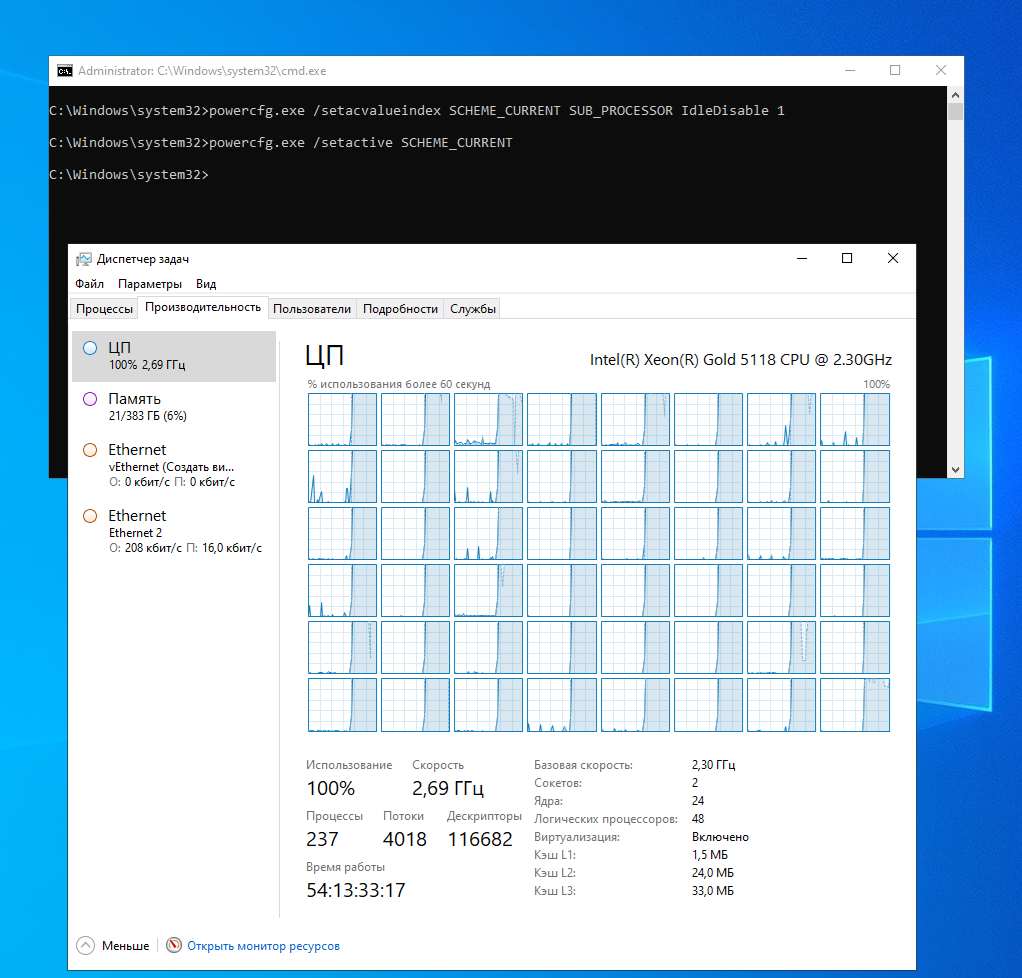Viewport: 1022px width, 978px height.
Task: Open the Открыть монитор ресурсов link
Action: coord(263,945)
